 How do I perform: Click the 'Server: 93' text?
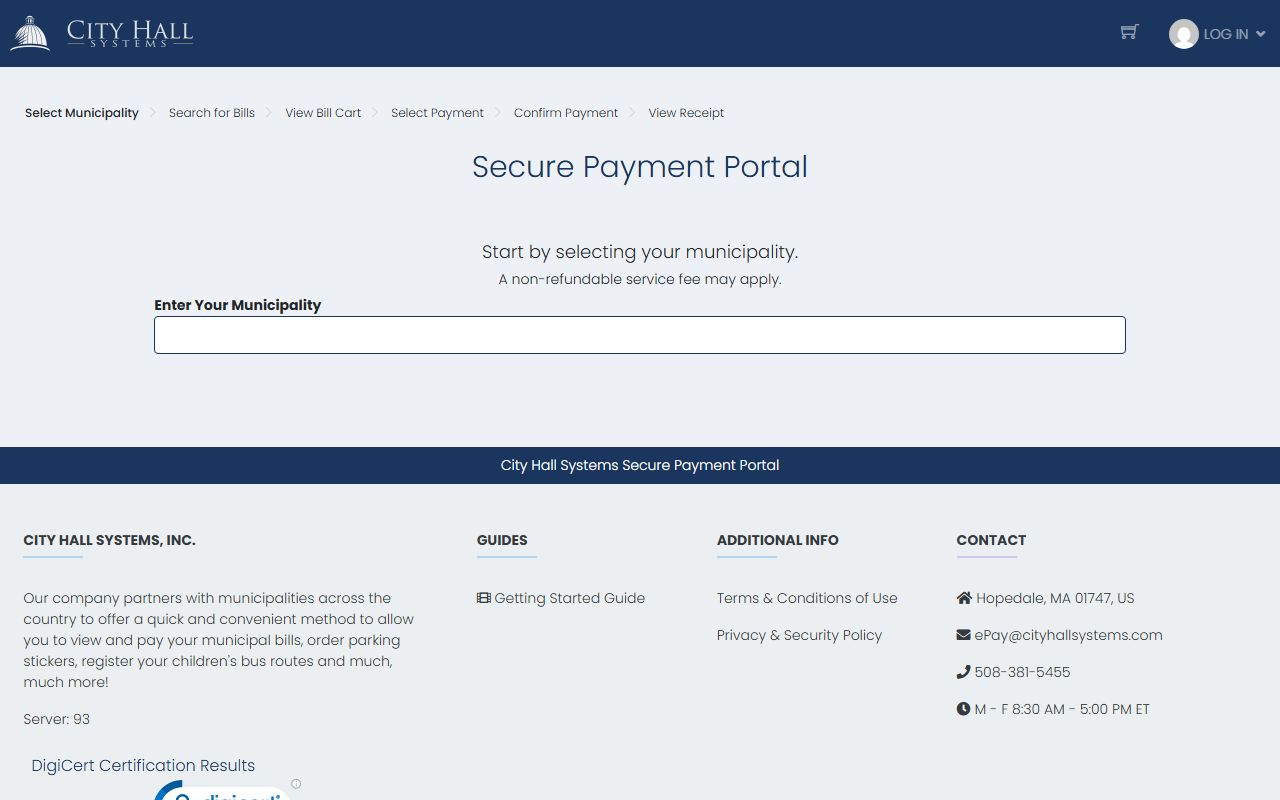pos(57,719)
